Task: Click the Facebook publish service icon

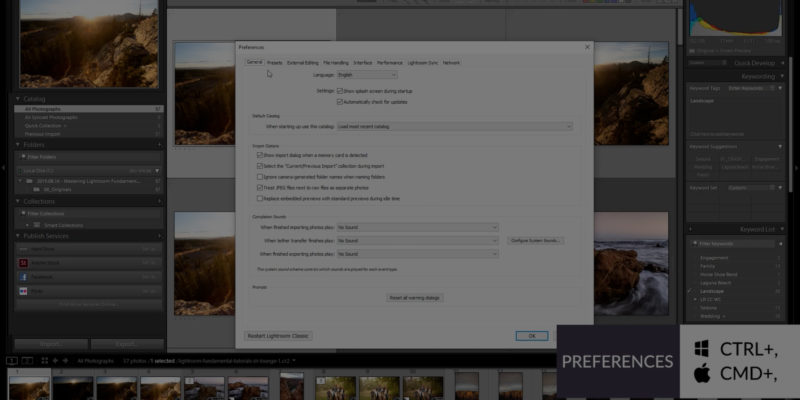Action: (23, 277)
